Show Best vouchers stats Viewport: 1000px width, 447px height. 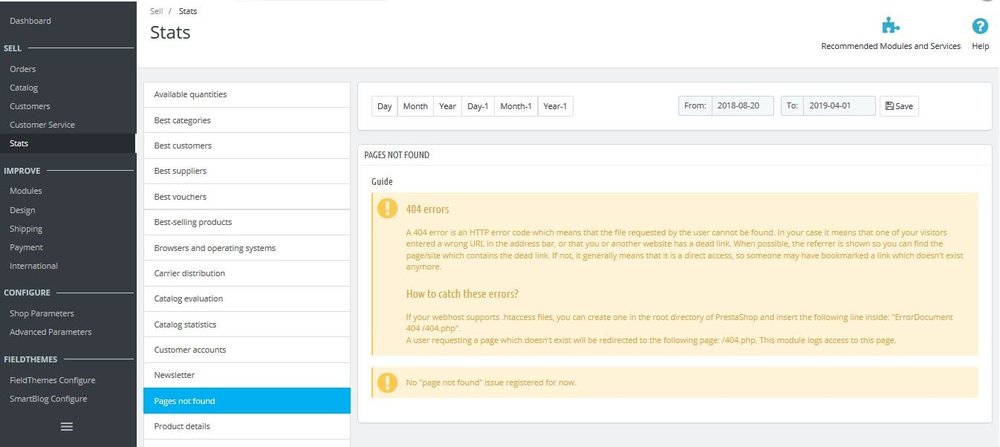tap(247, 196)
